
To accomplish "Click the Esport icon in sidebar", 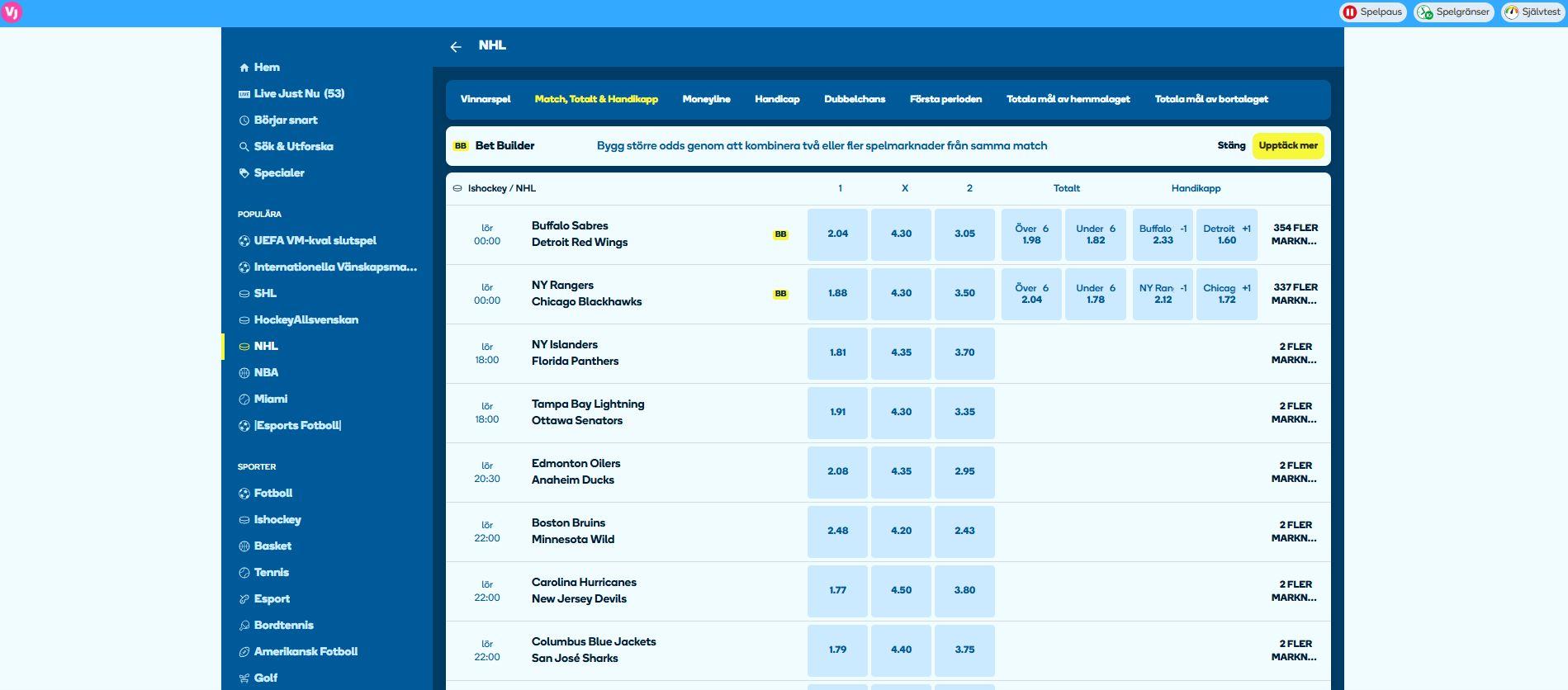I will [244, 599].
